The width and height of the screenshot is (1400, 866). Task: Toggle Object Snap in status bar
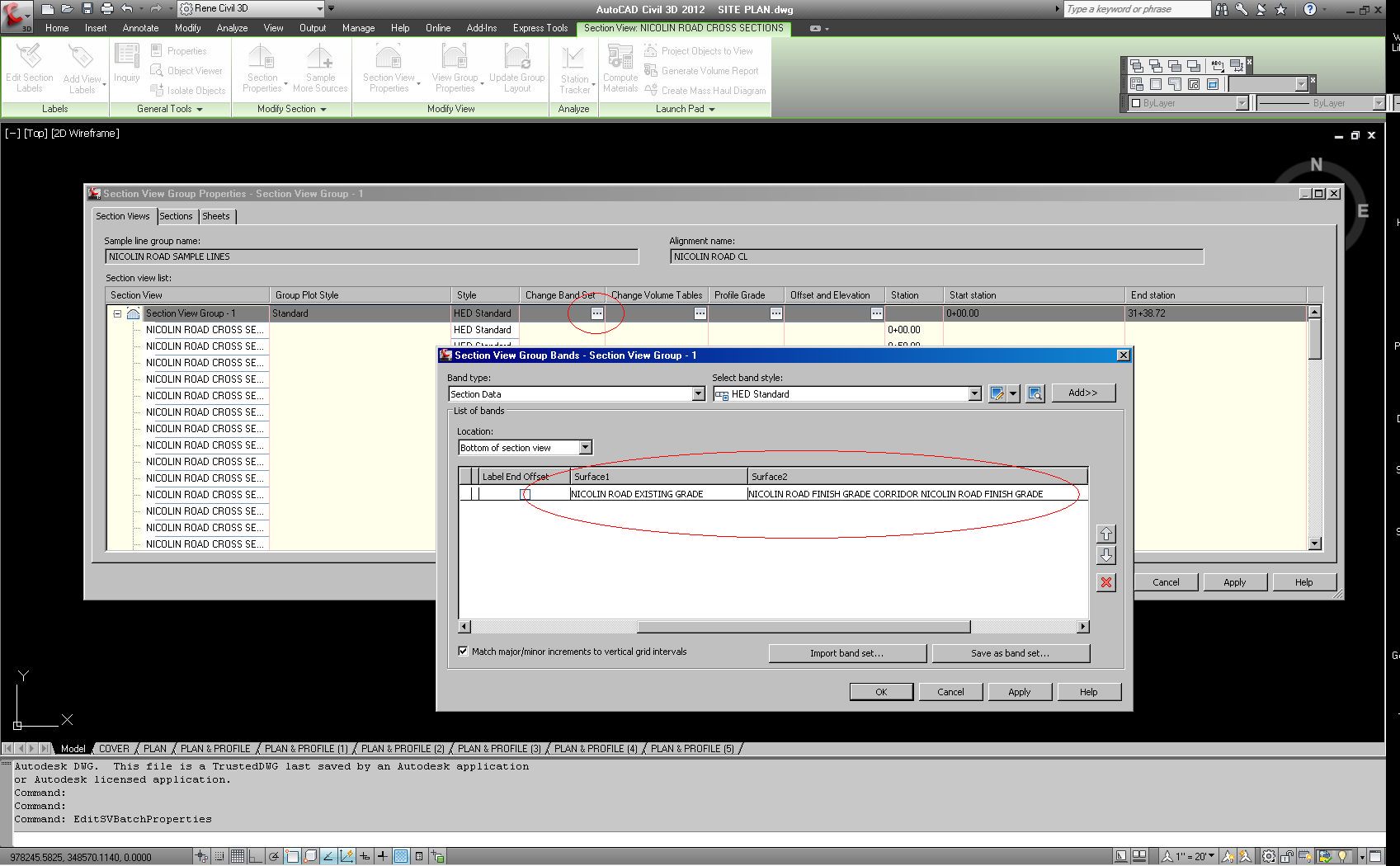point(292,856)
